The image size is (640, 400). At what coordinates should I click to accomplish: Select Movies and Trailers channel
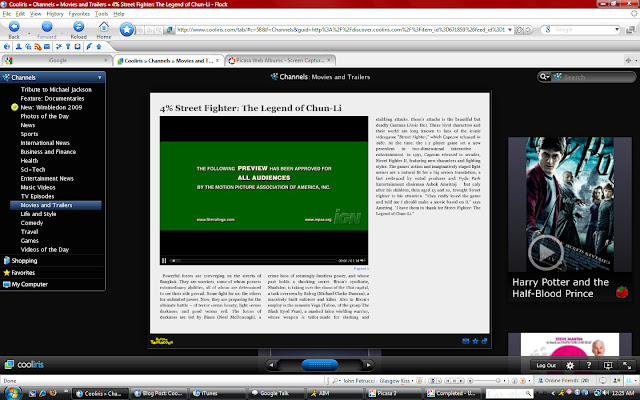[x=56, y=205]
